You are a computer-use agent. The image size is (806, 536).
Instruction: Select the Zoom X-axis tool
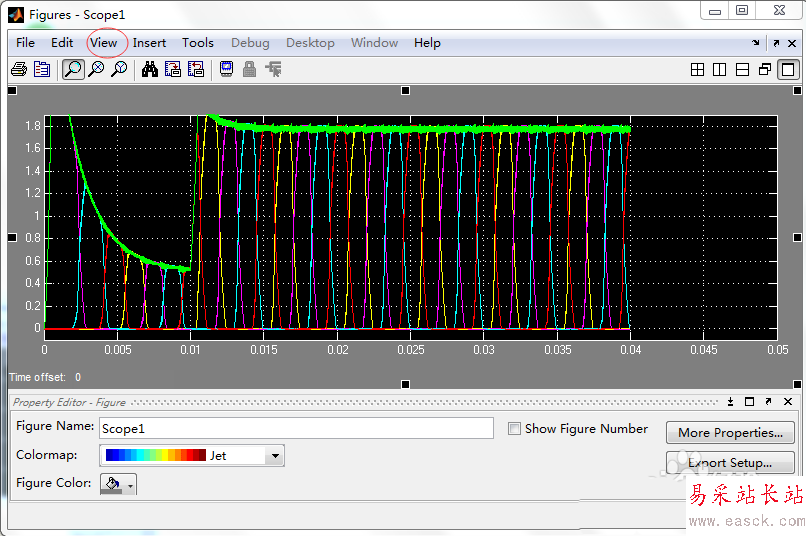(x=96, y=69)
